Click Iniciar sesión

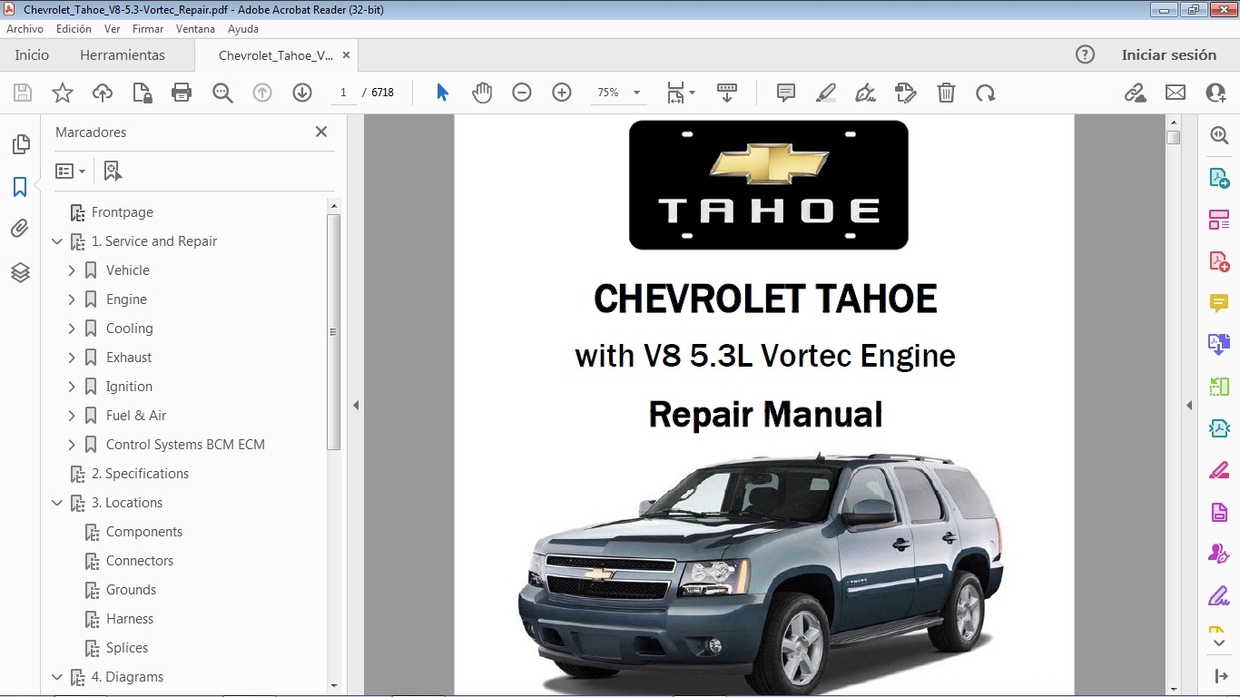[1170, 55]
